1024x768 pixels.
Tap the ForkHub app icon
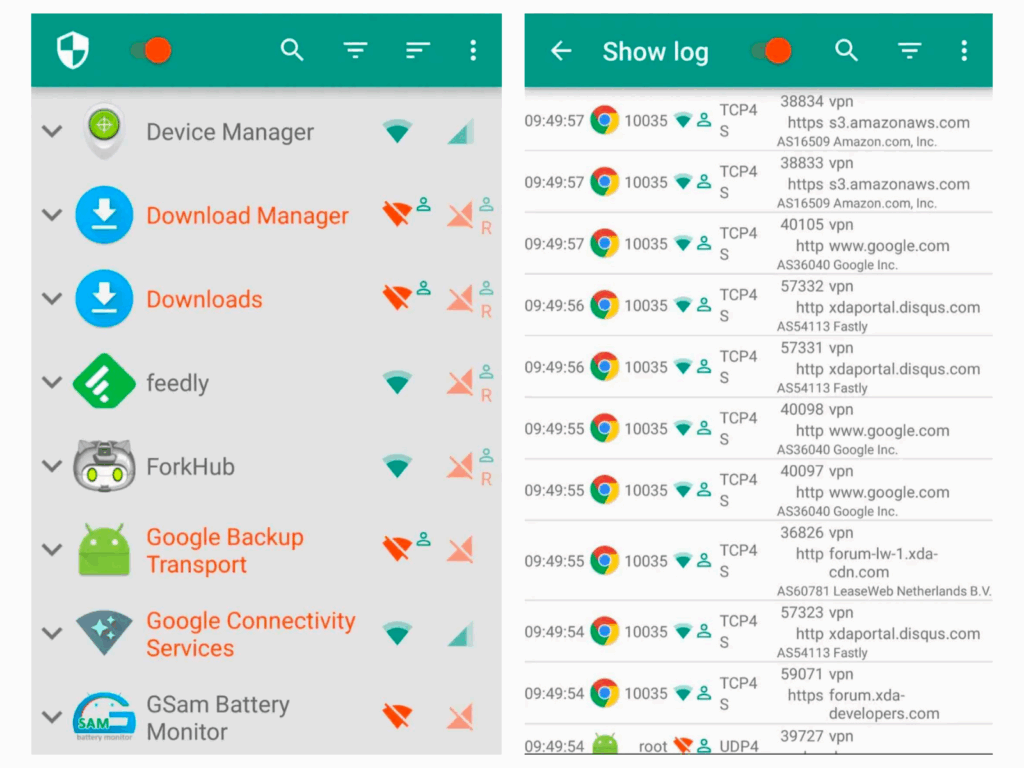pos(104,466)
